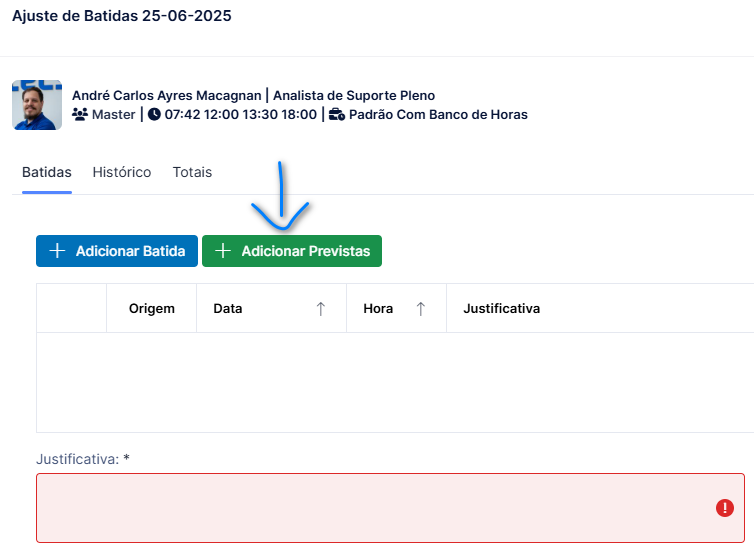The width and height of the screenshot is (754, 558).
Task: Click the employee name André Carlos Ayres Macagnan
Action: tap(166, 96)
